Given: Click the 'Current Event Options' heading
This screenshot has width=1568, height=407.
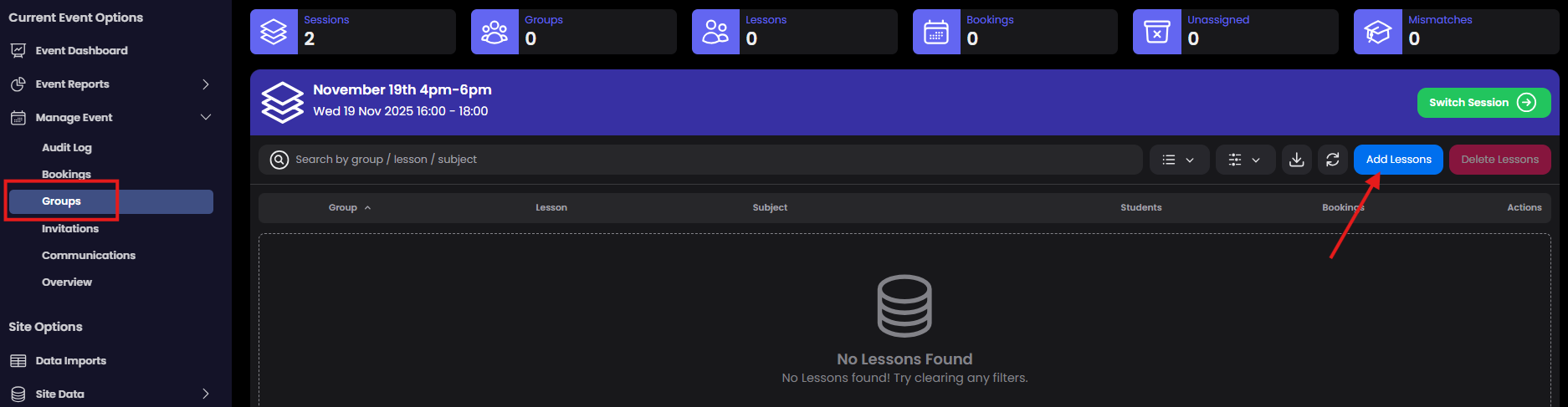Looking at the screenshot, I should click(75, 18).
